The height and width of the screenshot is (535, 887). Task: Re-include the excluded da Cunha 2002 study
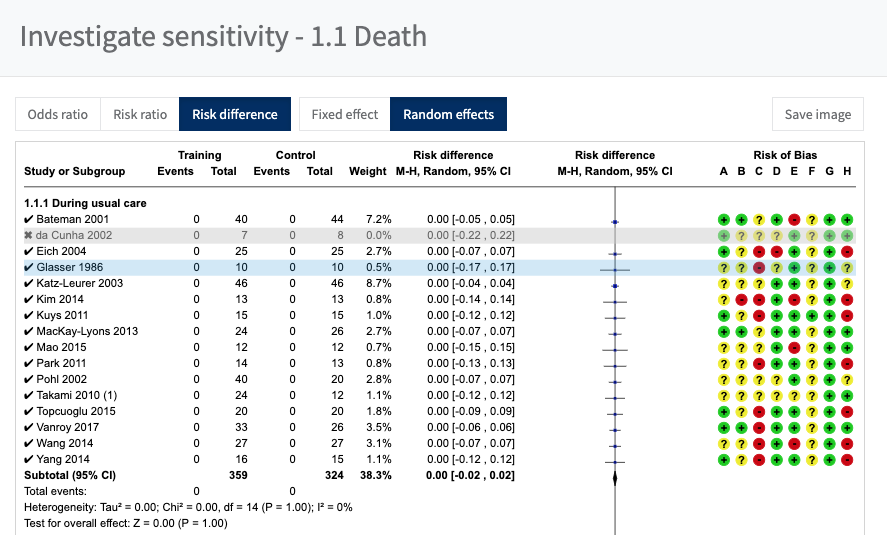(29, 235)
